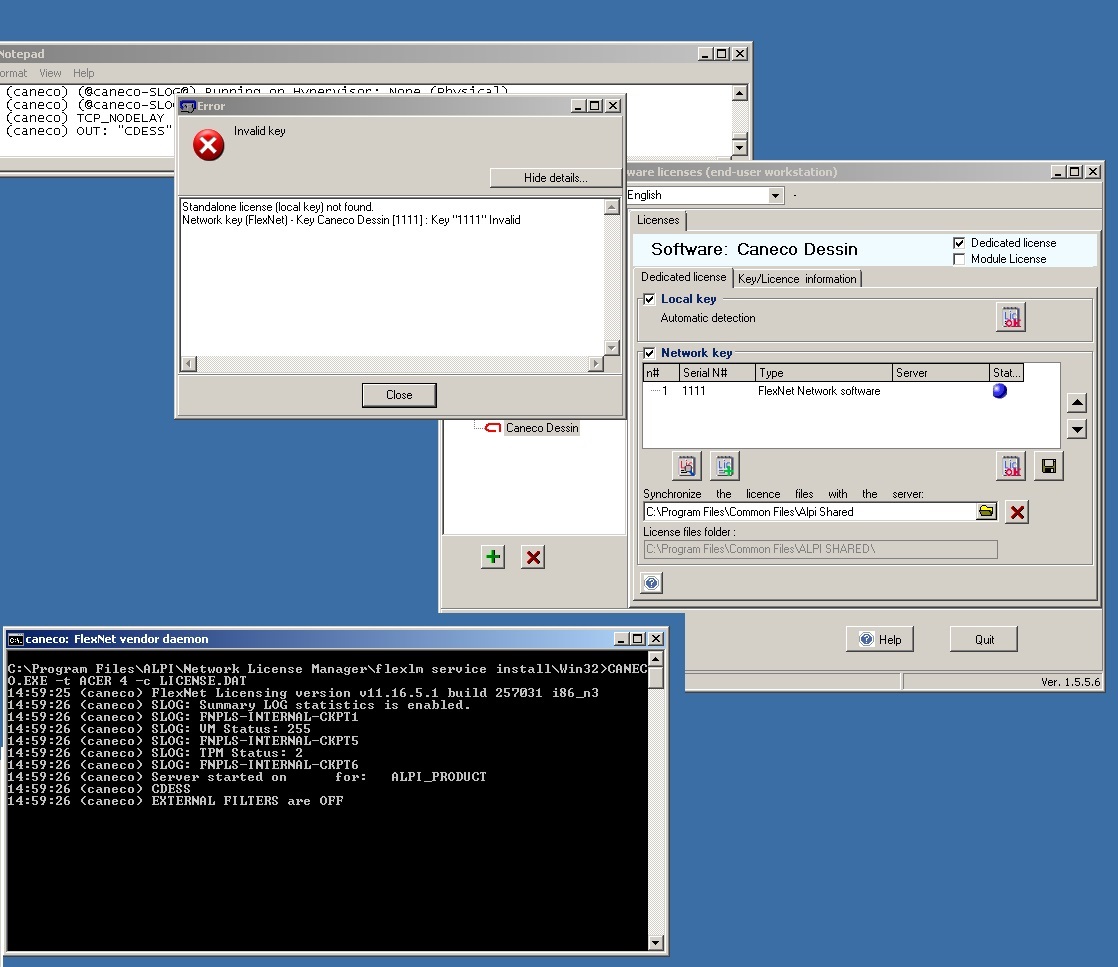Click the error details horizontal scroll right arrow
The width and height of the screenshot is (1118, 967).
(596, 364)
